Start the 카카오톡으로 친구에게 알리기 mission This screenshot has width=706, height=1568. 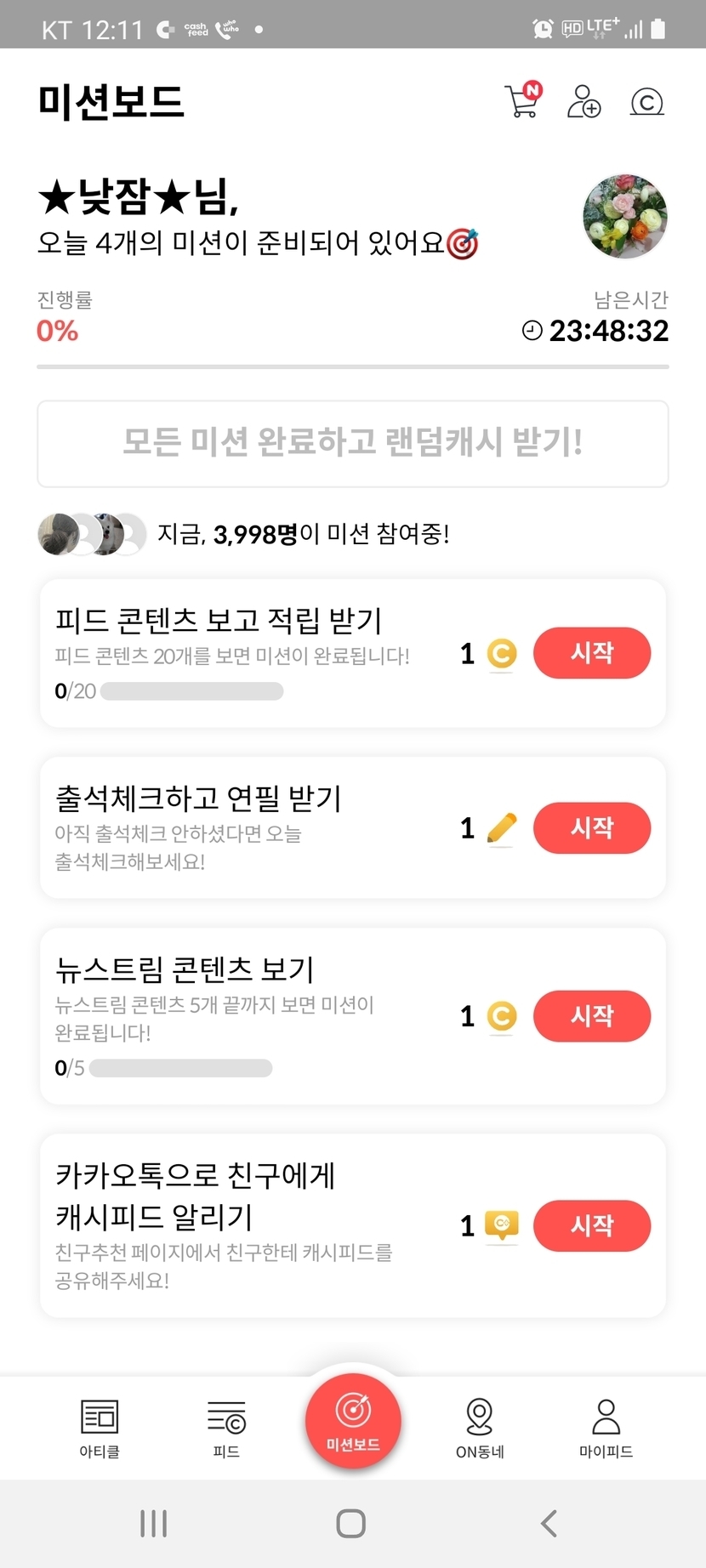click(592, 1225)
